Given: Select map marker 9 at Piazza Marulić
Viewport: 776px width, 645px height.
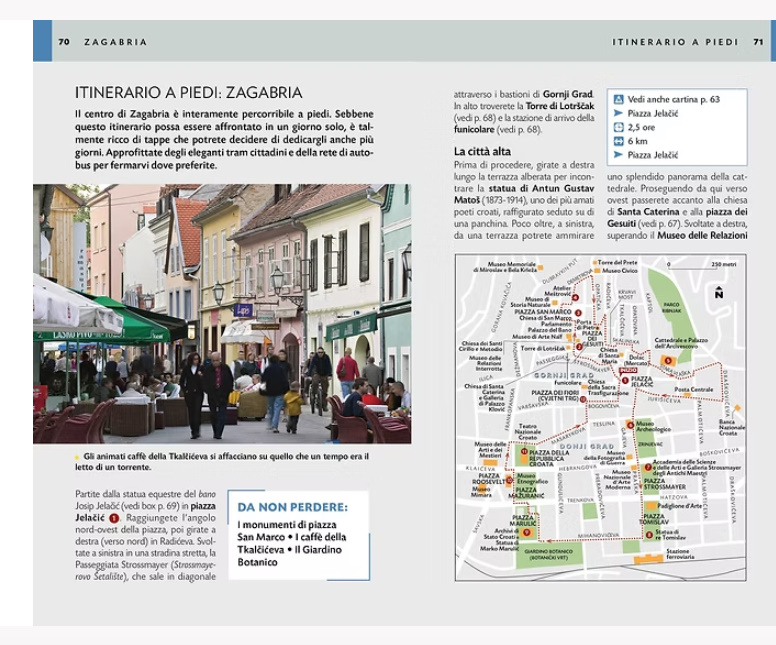Looking at the screenshot, I should coord(527,532).
